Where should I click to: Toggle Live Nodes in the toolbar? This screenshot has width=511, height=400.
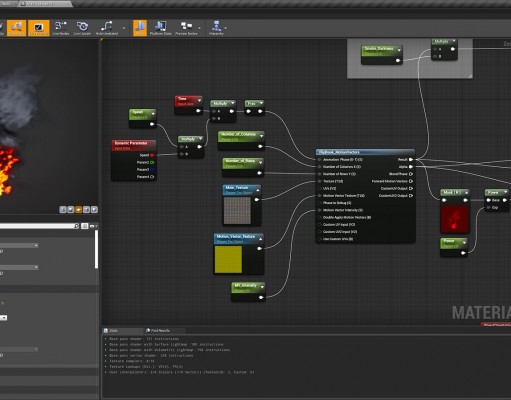coord(61,28)
